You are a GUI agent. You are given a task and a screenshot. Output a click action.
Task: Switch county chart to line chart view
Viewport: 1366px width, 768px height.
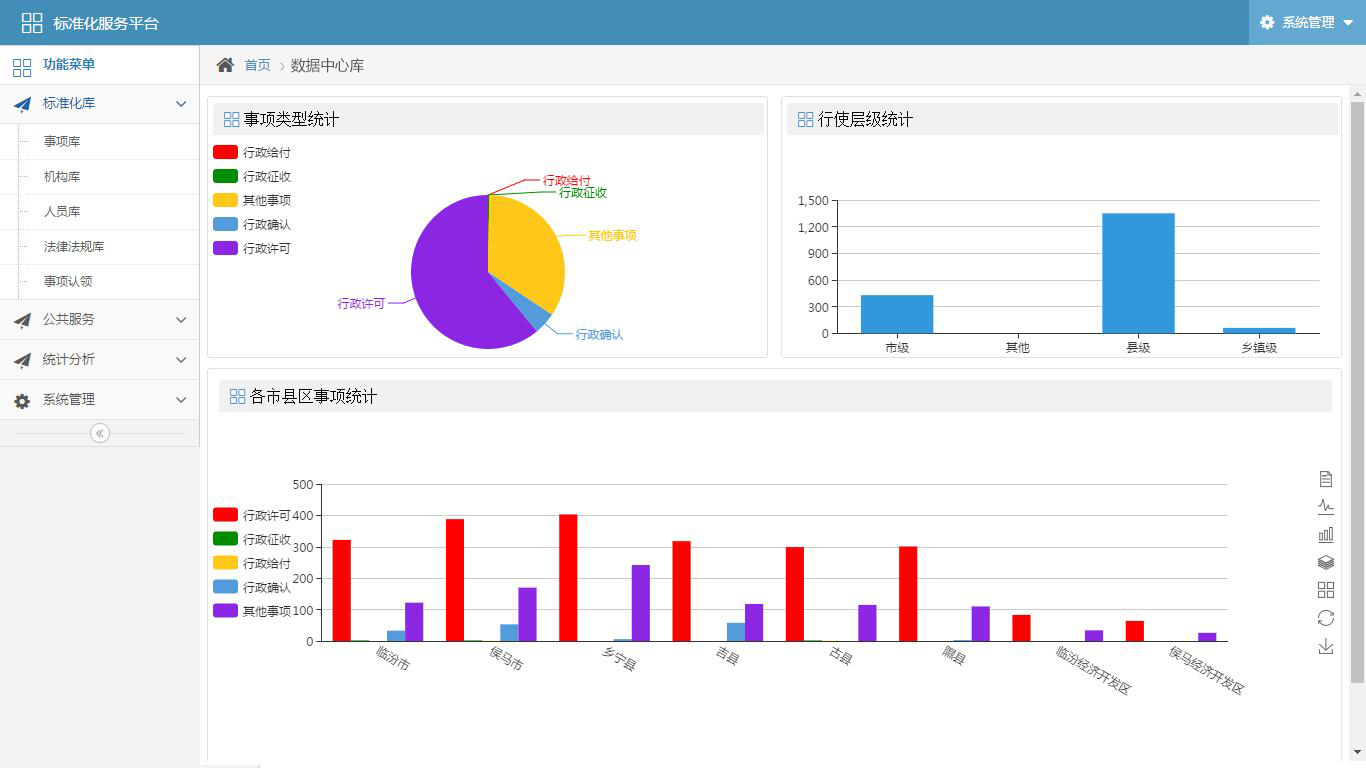click(x=1326, y=507)
